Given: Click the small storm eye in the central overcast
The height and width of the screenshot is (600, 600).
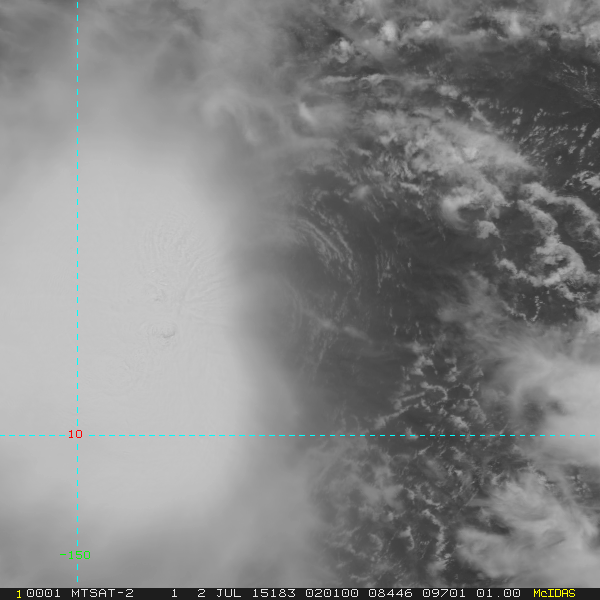Looking at the screenshot, I should pos(167,331).
